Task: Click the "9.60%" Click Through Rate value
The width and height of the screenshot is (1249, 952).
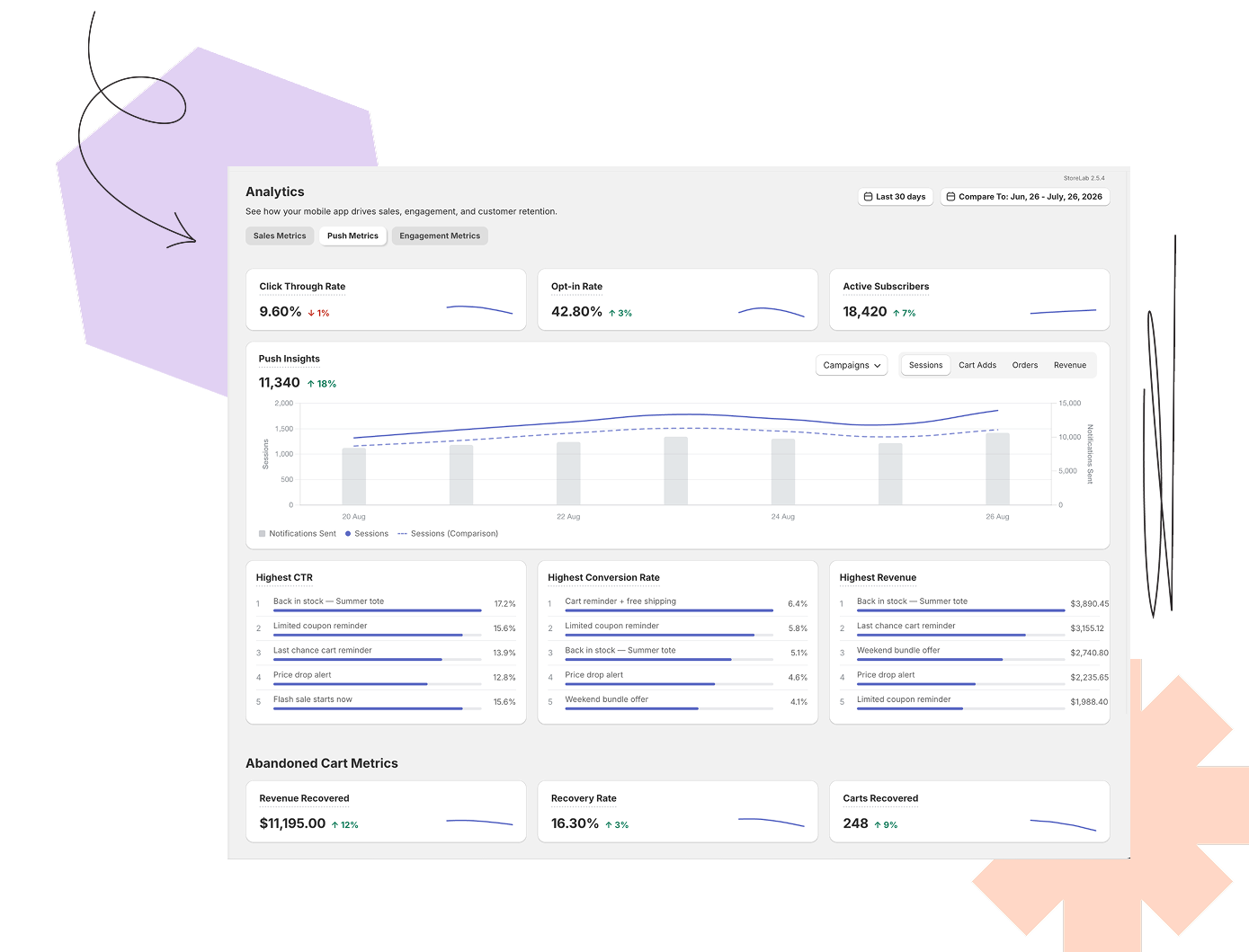Action: pos(281,312)
